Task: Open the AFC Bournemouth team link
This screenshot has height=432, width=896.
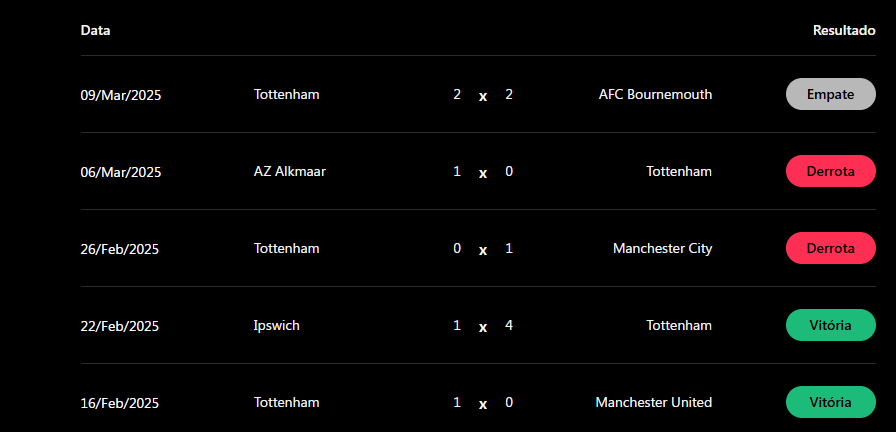Action: pyautogui.click(x=655, y=95)
